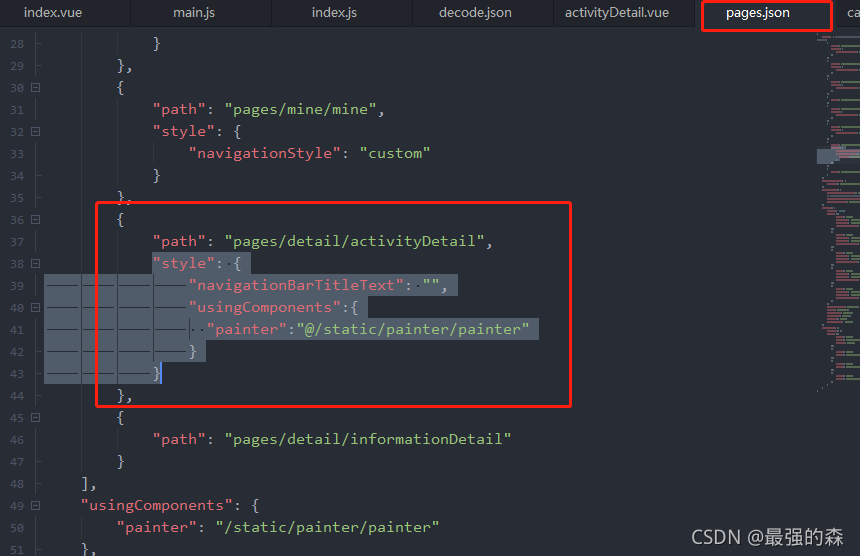Click the "painter" key on line 41
860x556 pixels.
247,329
